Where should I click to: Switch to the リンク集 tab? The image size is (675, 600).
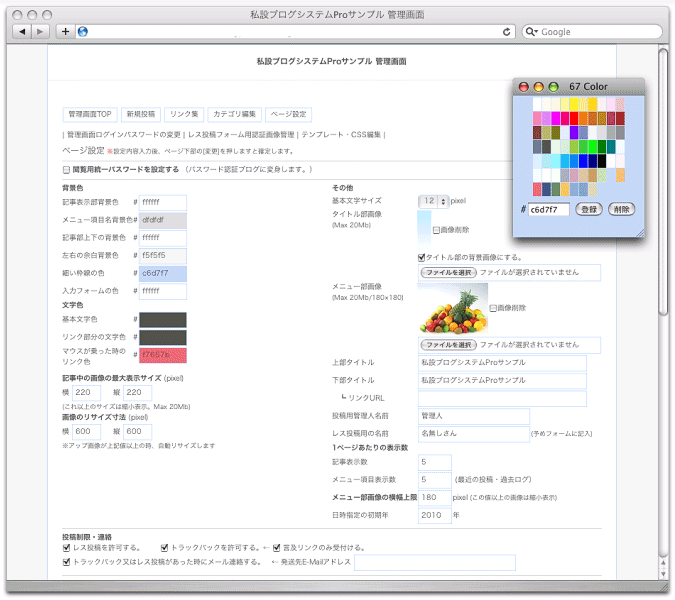184,114
